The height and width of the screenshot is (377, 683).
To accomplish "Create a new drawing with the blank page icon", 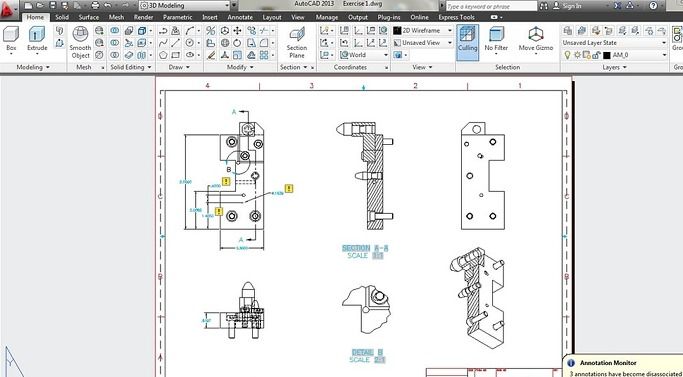I will tap(28, 6).
